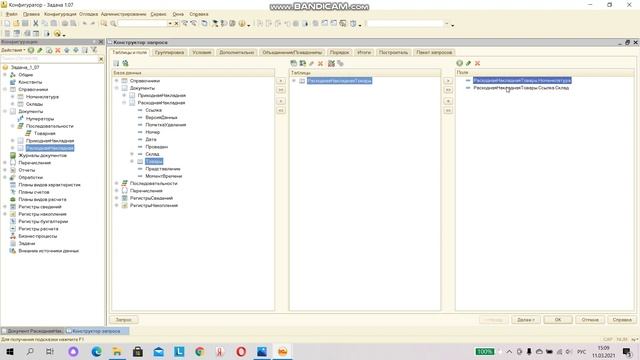
Task: Click the green Add icon in Configuration panel
Action: tap(31, 50)
